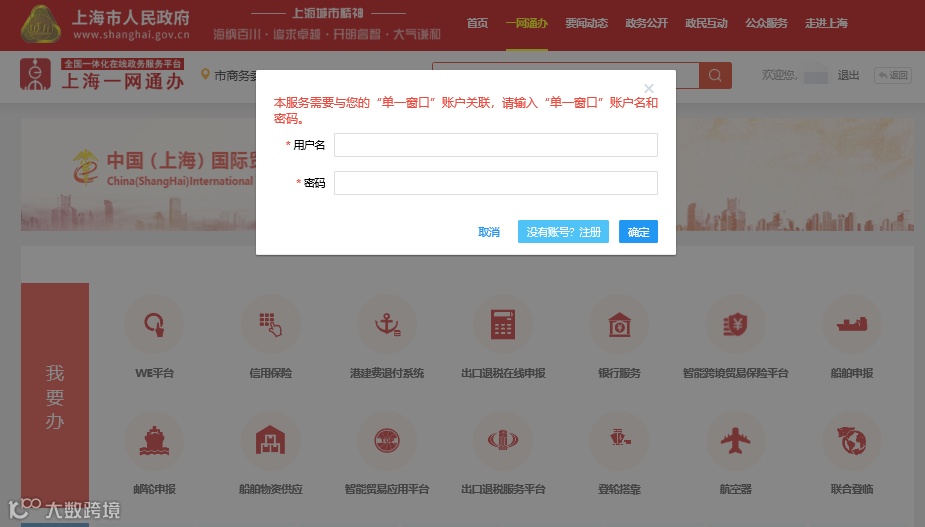Click the page search input box
This screenshot has width=925, height=527.
pyautogui.click(x=566, y=76)
